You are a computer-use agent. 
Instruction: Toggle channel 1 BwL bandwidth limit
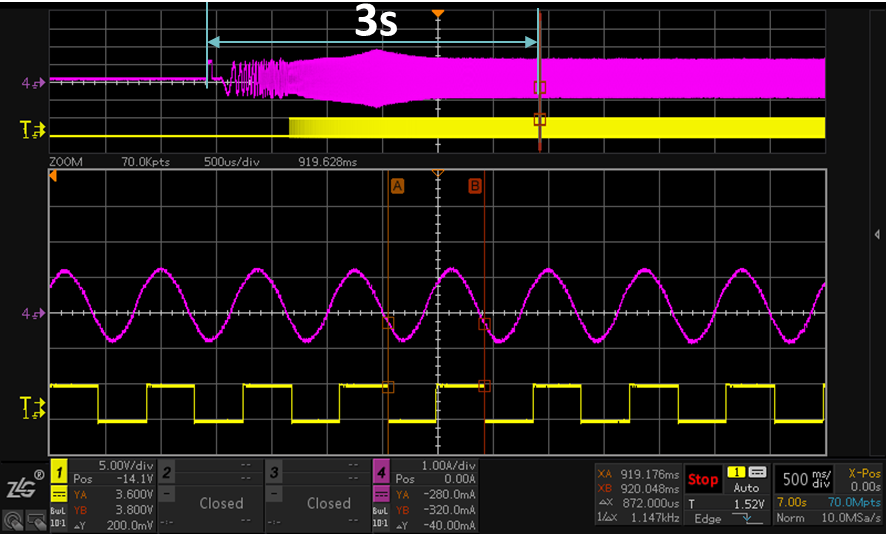point(59,510)
